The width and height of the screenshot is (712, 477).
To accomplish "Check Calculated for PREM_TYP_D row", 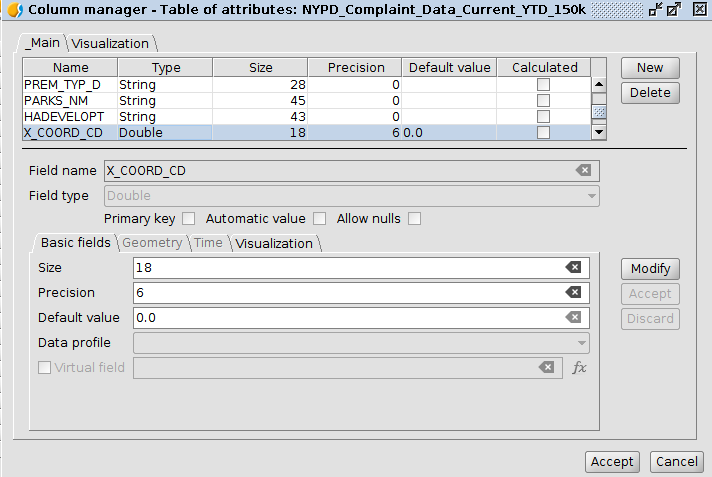I will (543, 86).
